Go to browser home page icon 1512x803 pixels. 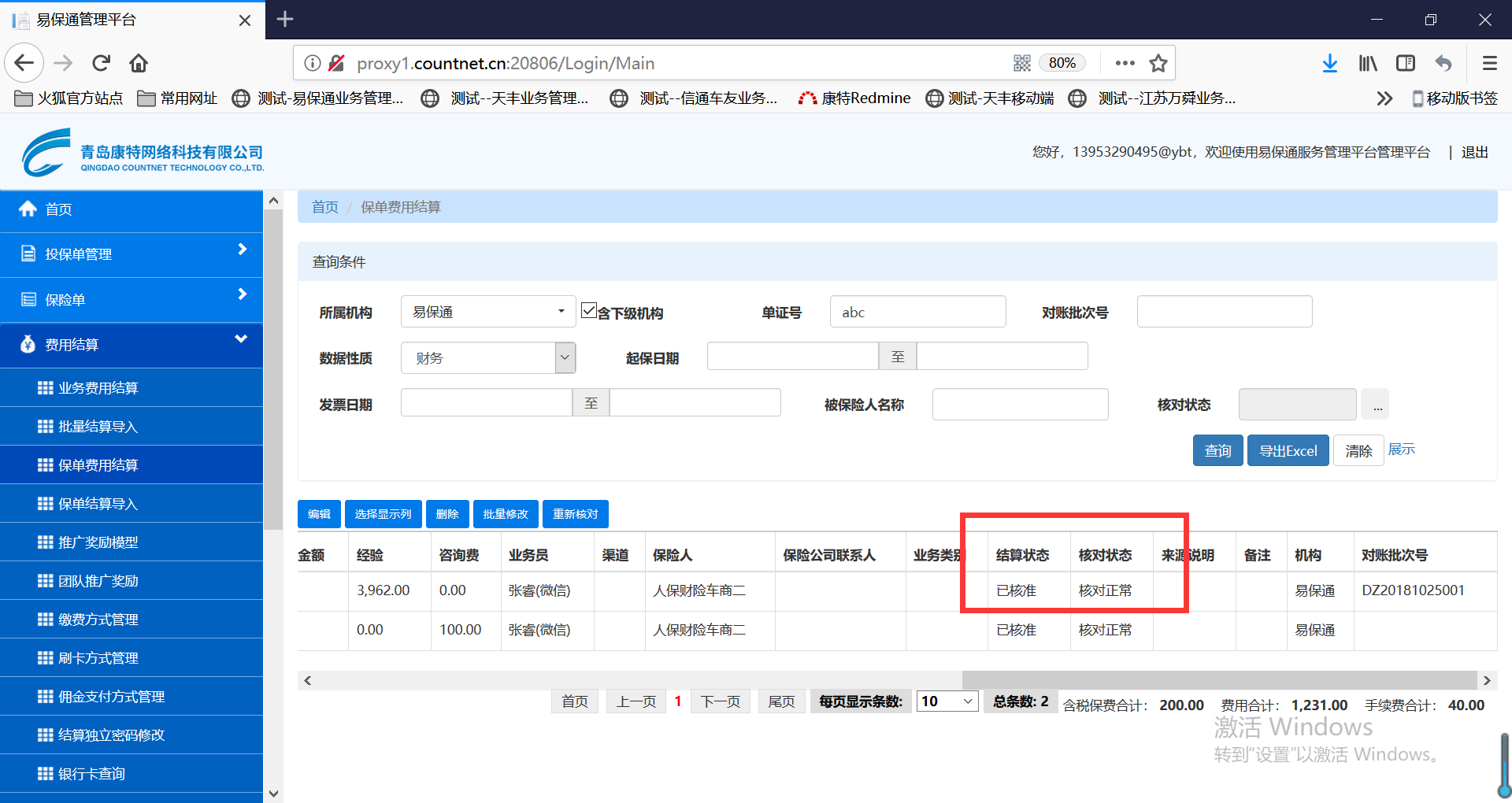tap(139, 63)
